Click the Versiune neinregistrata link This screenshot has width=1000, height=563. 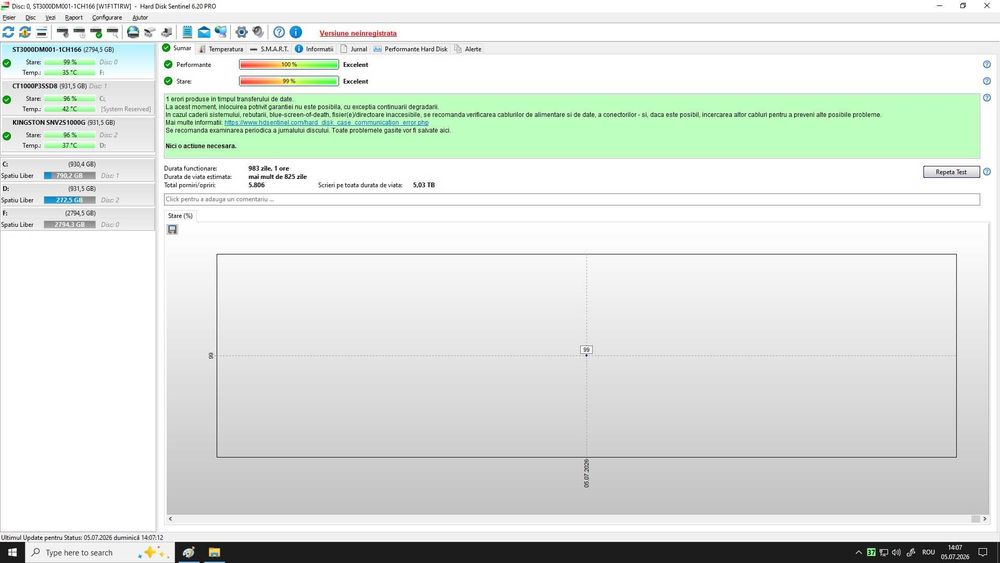point(358,33)
